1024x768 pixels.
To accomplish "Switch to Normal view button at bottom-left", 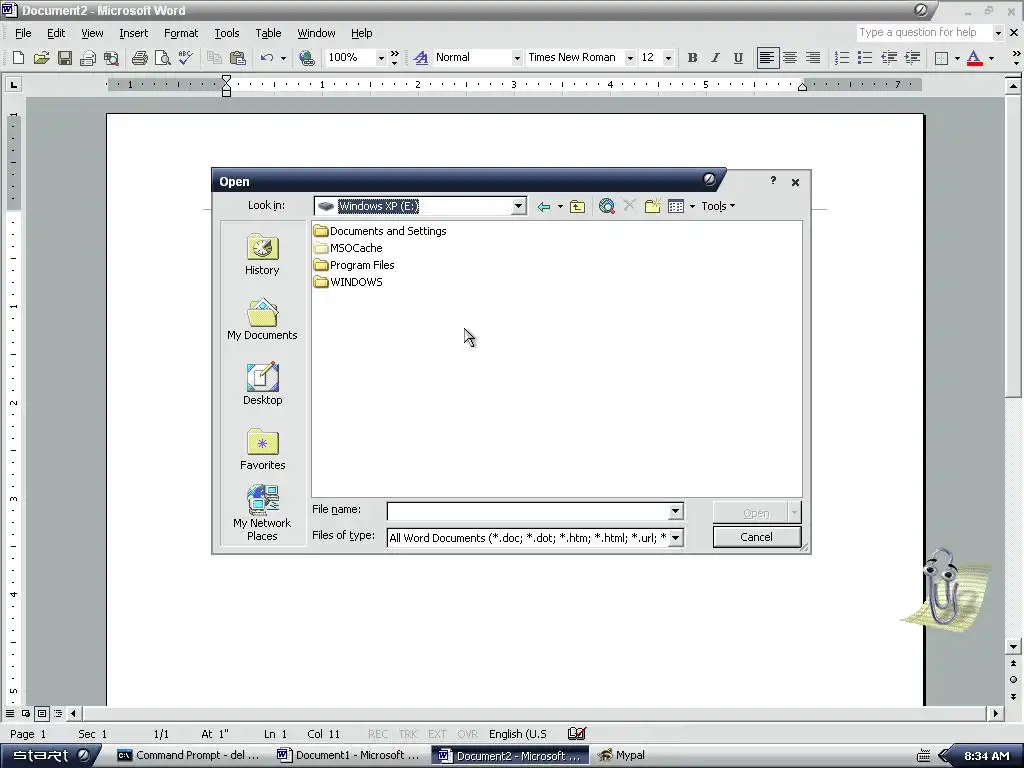I will (10, 714).
